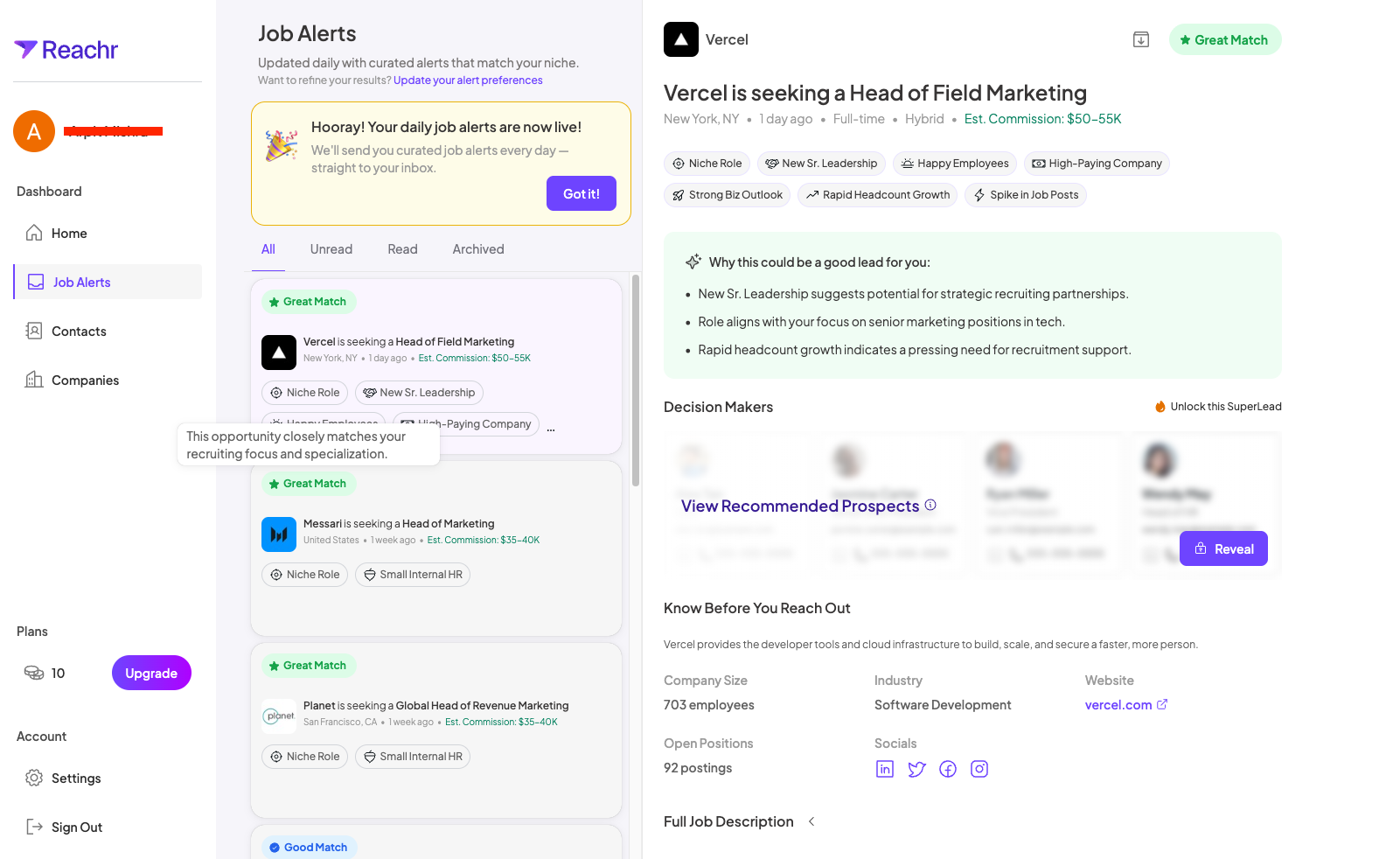The width and height of the screenshot is (1400, 859).
Task: Switch to the All tab
Action: (x=268, y=249)
